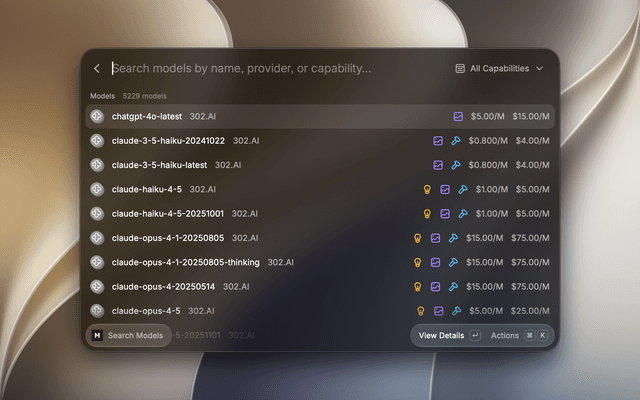Select the chatgpt-4o-latest model name
640x400 pixels.
147,116
